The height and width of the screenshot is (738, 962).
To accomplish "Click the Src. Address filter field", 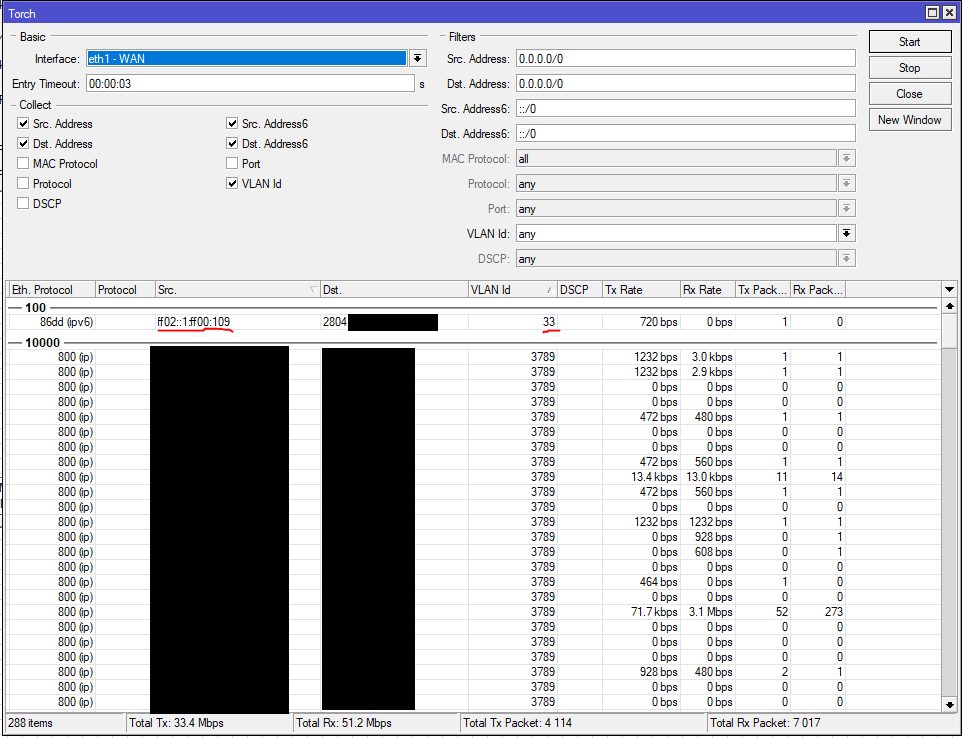I will [685, 58].
